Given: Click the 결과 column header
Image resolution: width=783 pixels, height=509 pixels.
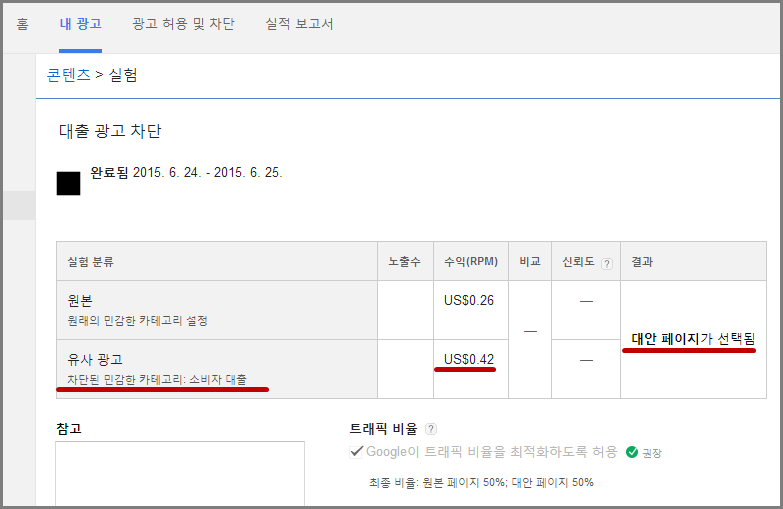Looking at the screenshot, I should pyautogui.click(x=641, y=262).
